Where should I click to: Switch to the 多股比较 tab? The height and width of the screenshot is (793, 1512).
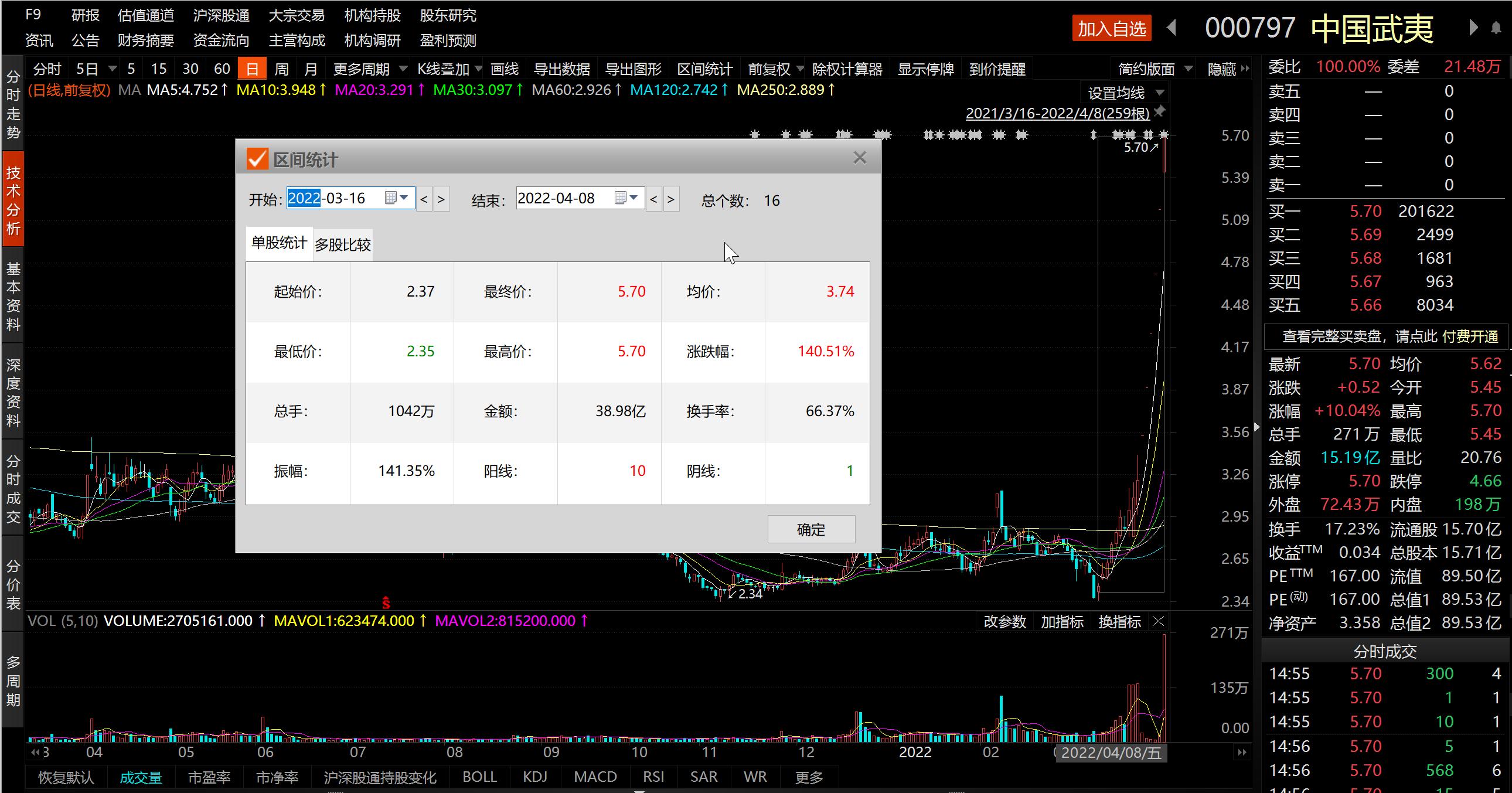(342, 244)
